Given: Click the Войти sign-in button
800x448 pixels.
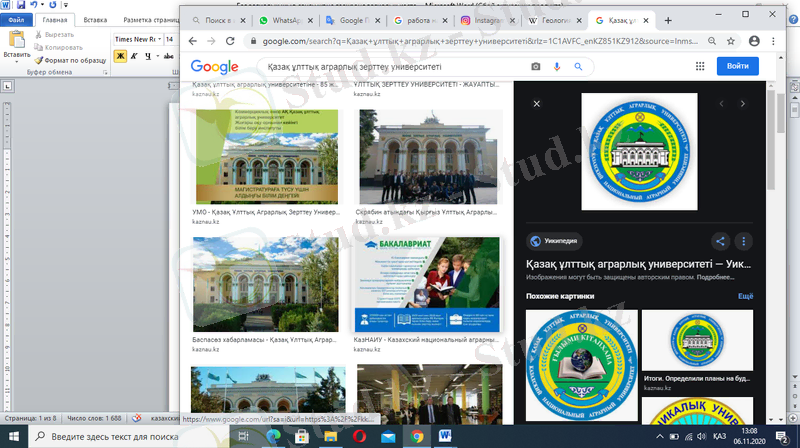Looking at the screenshot, I should point(738,66).
